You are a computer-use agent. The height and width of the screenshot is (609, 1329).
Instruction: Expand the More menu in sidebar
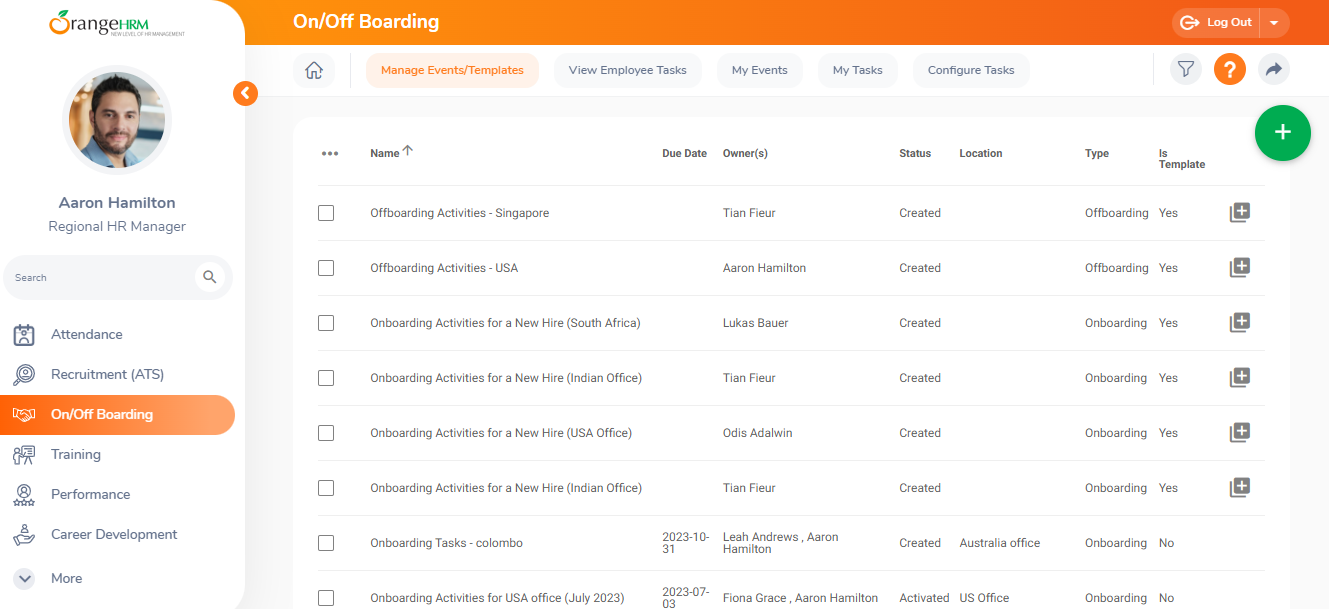[x=28, y=578]
